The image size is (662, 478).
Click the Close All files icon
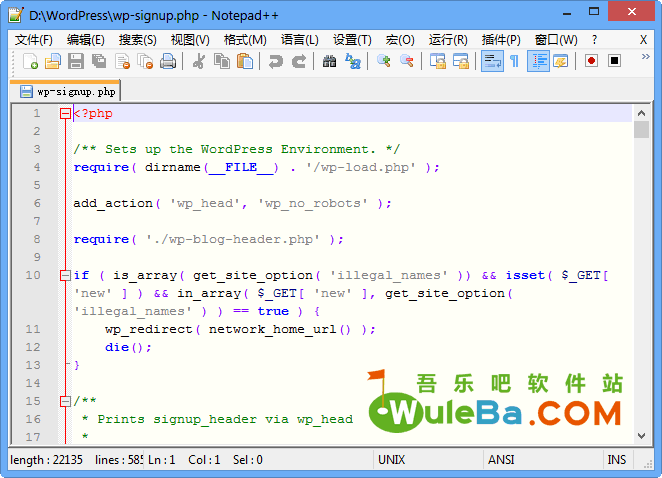146,61
